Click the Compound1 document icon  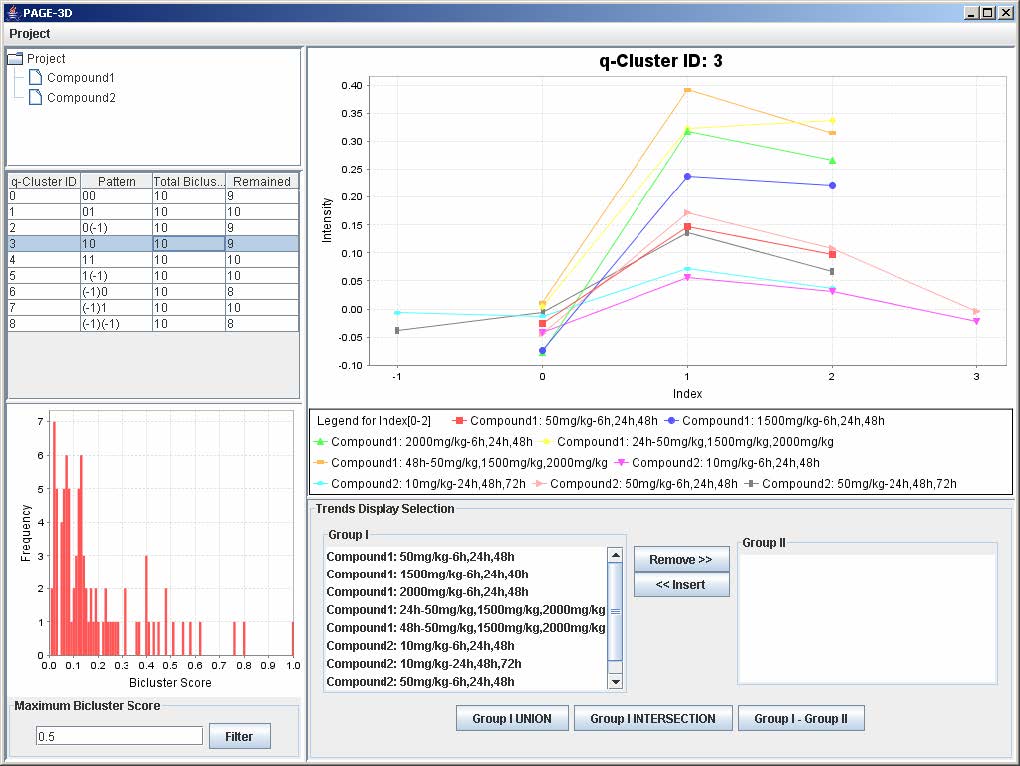coord(35,78)
